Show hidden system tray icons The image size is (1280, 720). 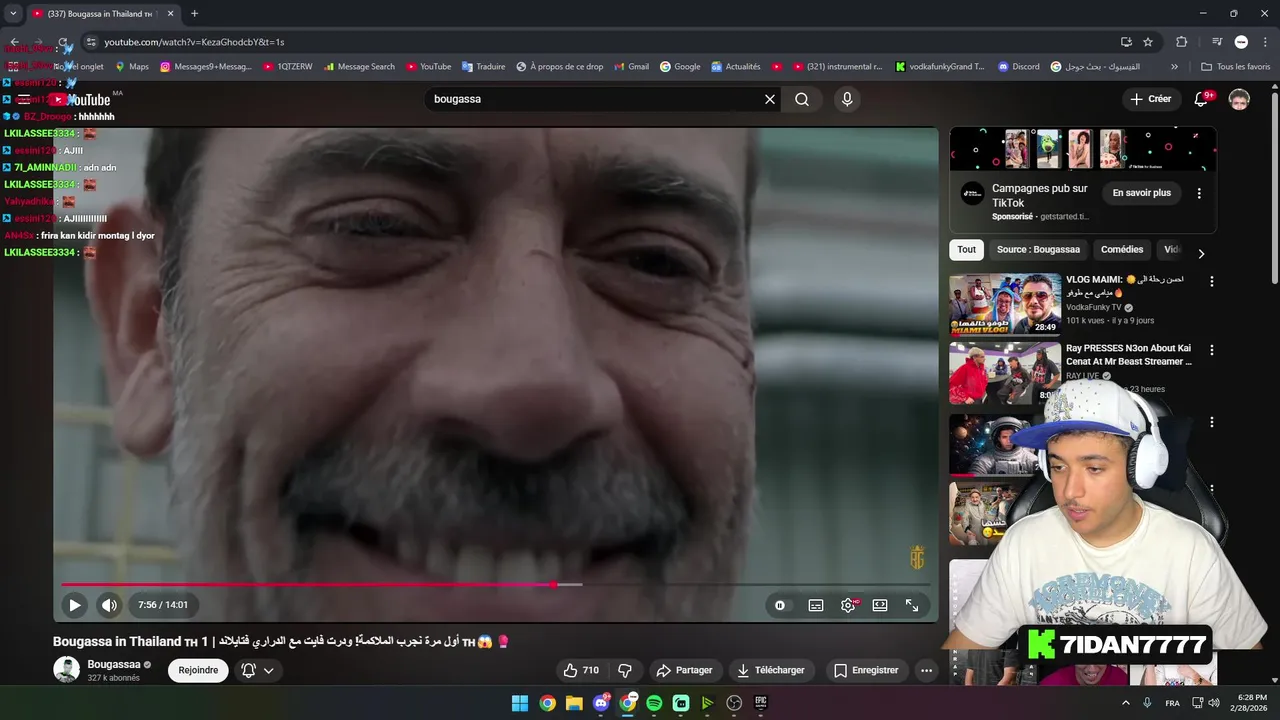click(1125, 703)
